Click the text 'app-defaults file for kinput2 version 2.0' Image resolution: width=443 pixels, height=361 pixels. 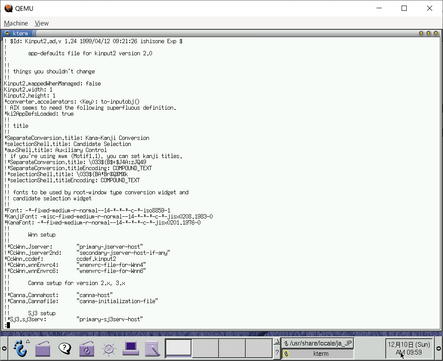(90, 53)
